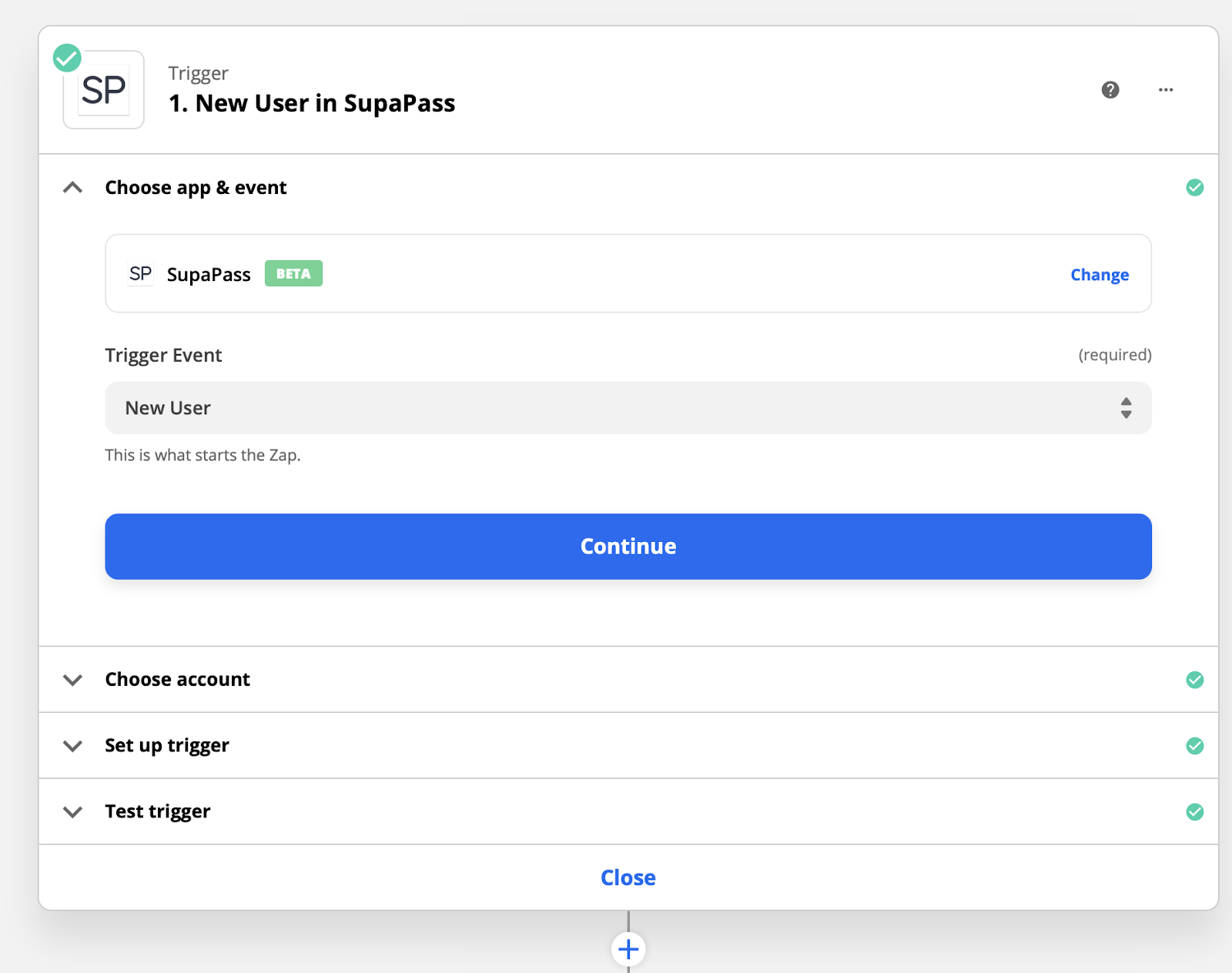
Task: Click the SupaPass SP app logo in header
Action: (104, 91)
